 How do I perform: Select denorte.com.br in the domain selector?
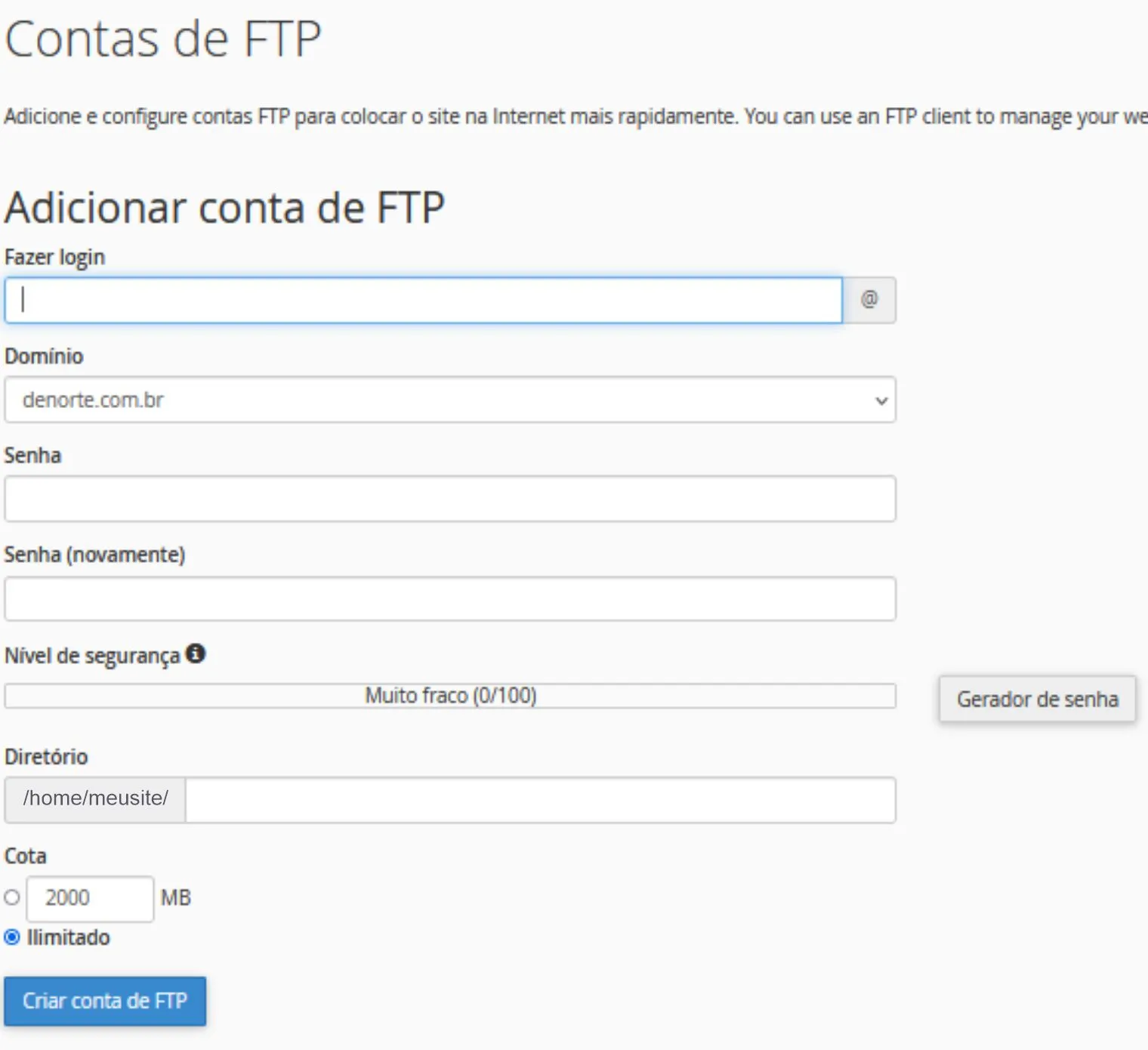pyautogui.click(x=449, y=400)
